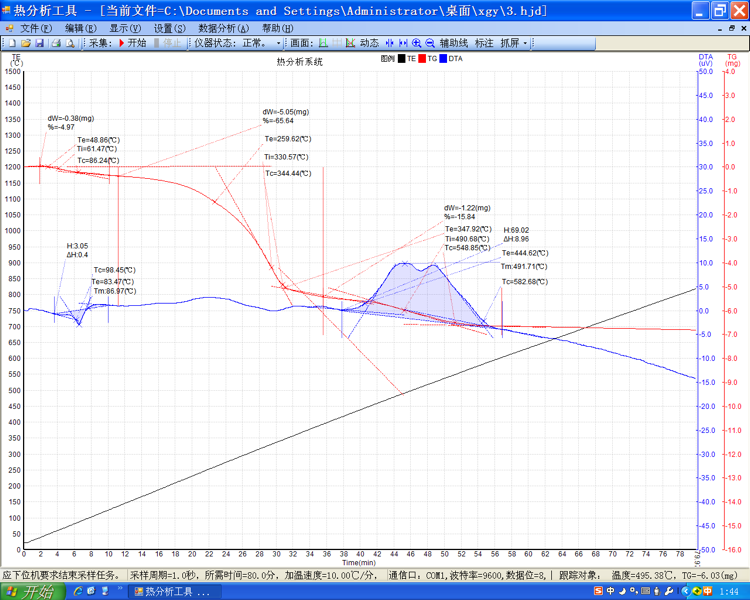
Task: Expand quick launch chevron
Action: pos(120,589)
